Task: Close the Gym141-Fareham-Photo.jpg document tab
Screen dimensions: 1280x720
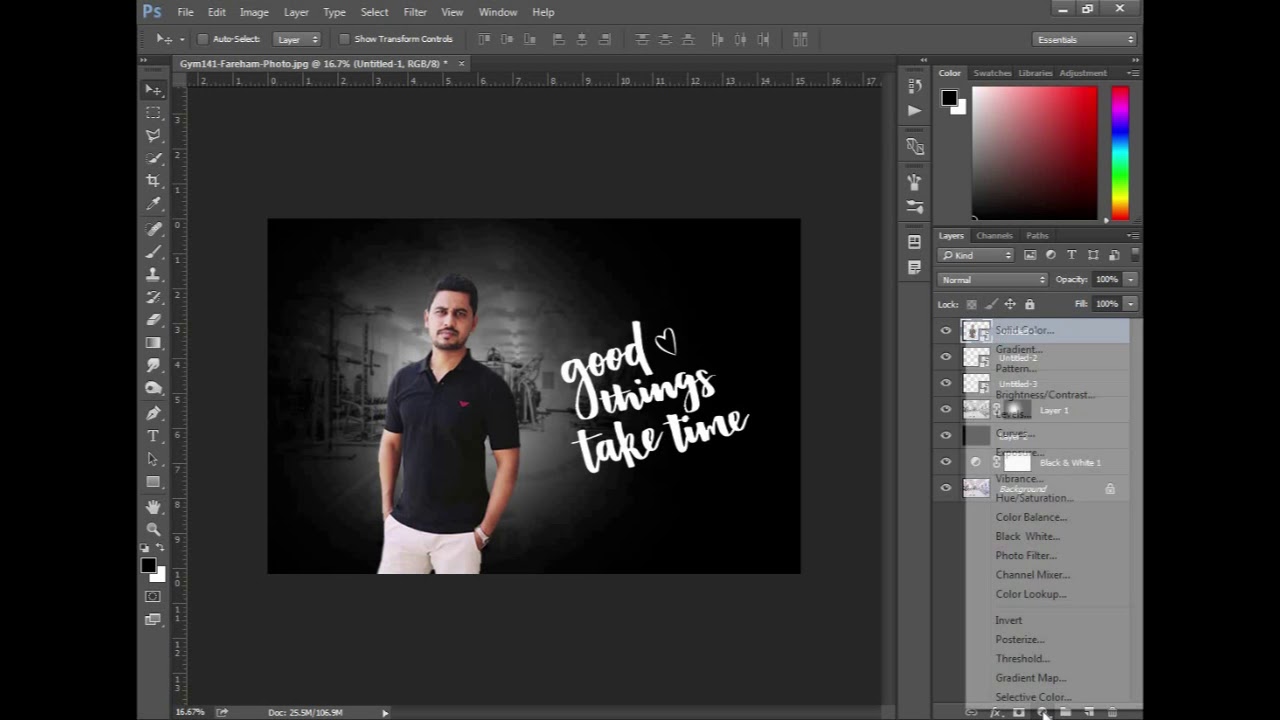Action: point(461,64)
